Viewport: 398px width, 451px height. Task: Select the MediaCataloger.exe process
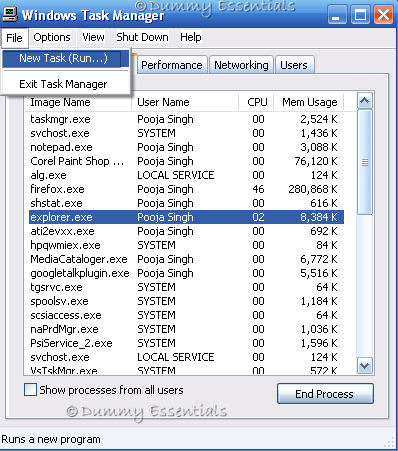186,259
